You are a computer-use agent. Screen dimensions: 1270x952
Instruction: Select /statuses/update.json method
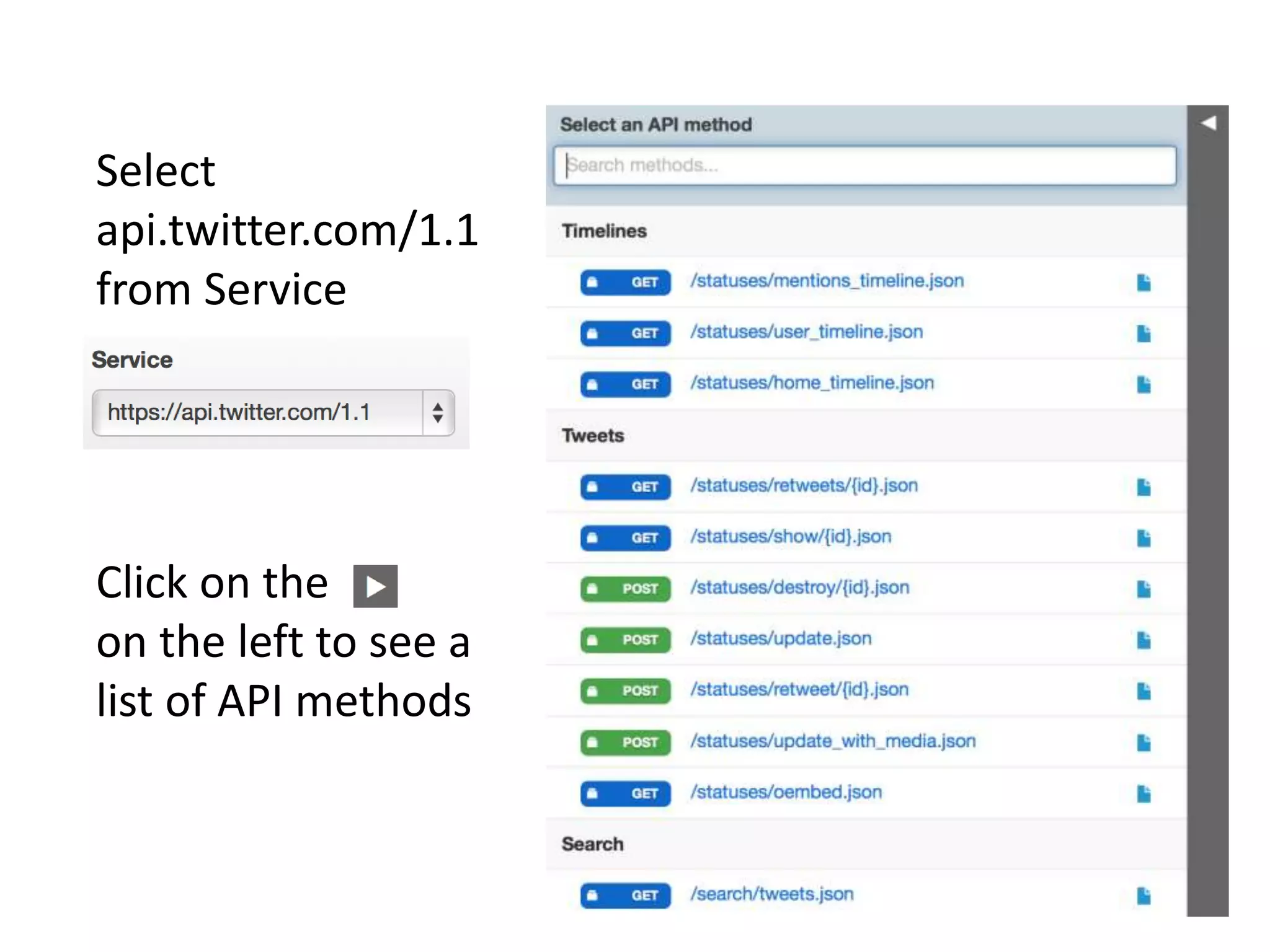tap(781, 638)
